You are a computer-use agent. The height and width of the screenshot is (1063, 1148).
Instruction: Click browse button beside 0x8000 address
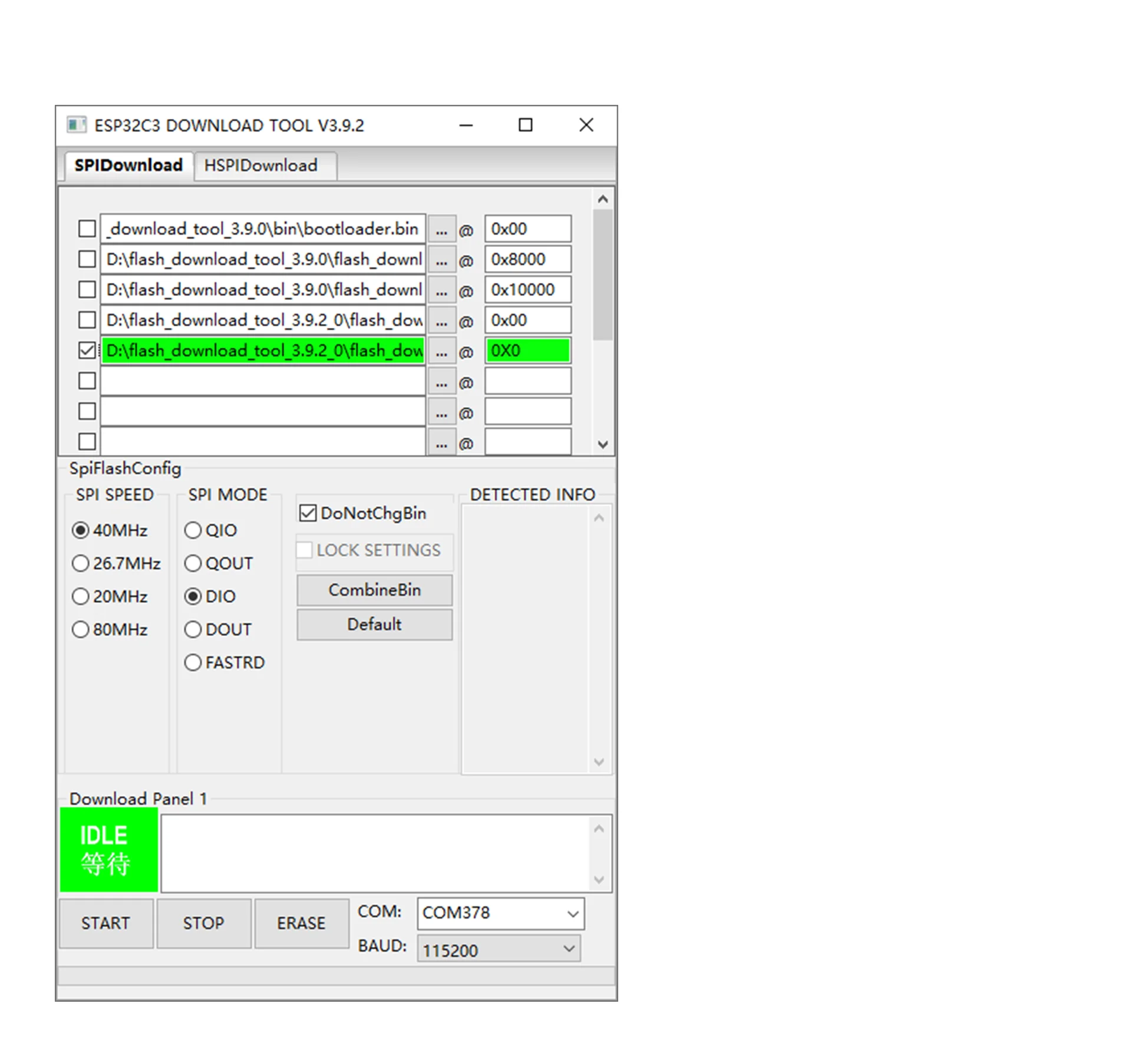pyautogui.click(x=441, y=260)
